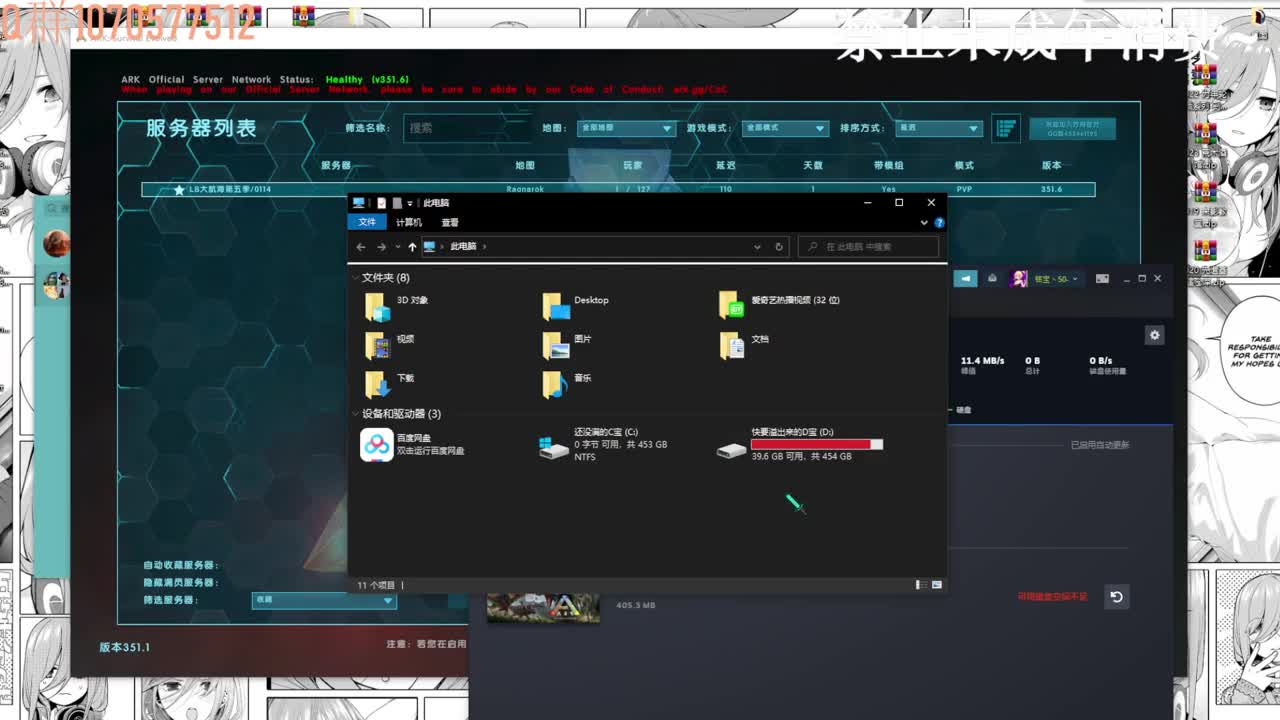Open Steam account name dropdown

tap(1054, 279)
